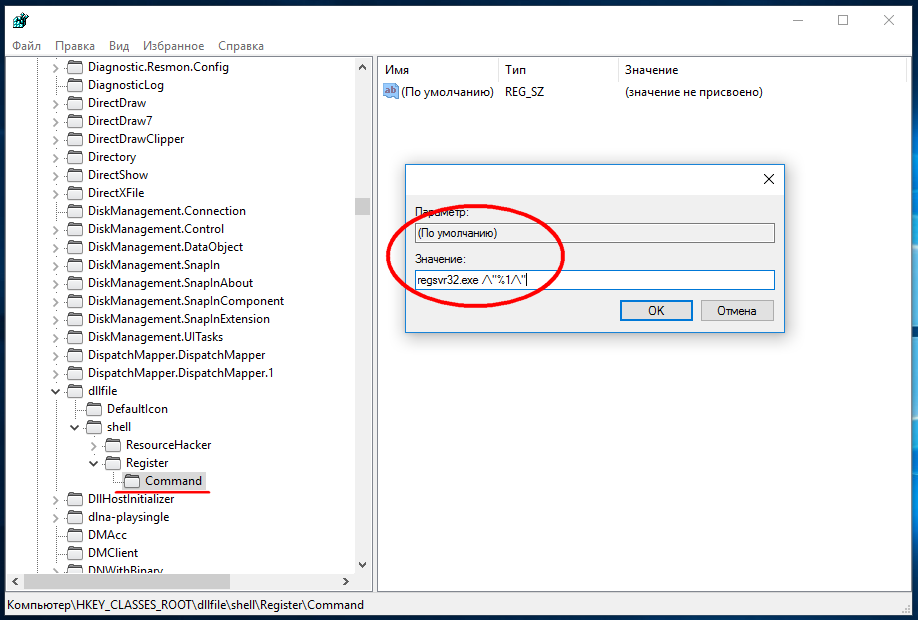
Task: Click the Directory folder icon
Action: [x=75, y=157]
